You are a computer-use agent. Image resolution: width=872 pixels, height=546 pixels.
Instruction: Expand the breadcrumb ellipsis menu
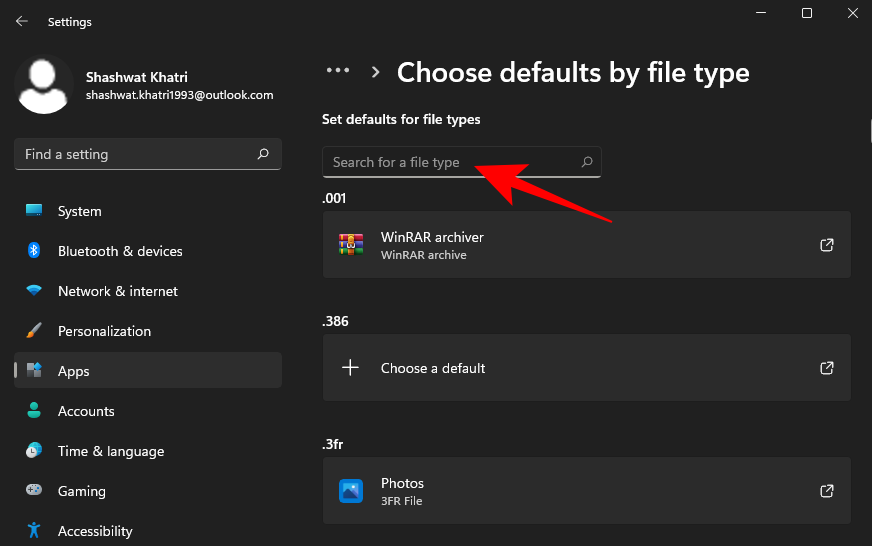[338, 71]
